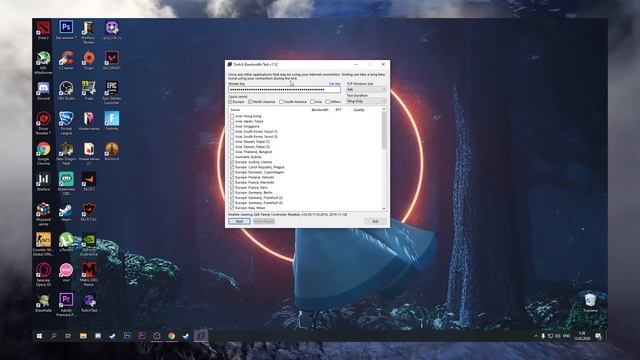Screen dimensions: 640x360
Task: Open Google Chrome desktop shortcut
Action: 43,153
